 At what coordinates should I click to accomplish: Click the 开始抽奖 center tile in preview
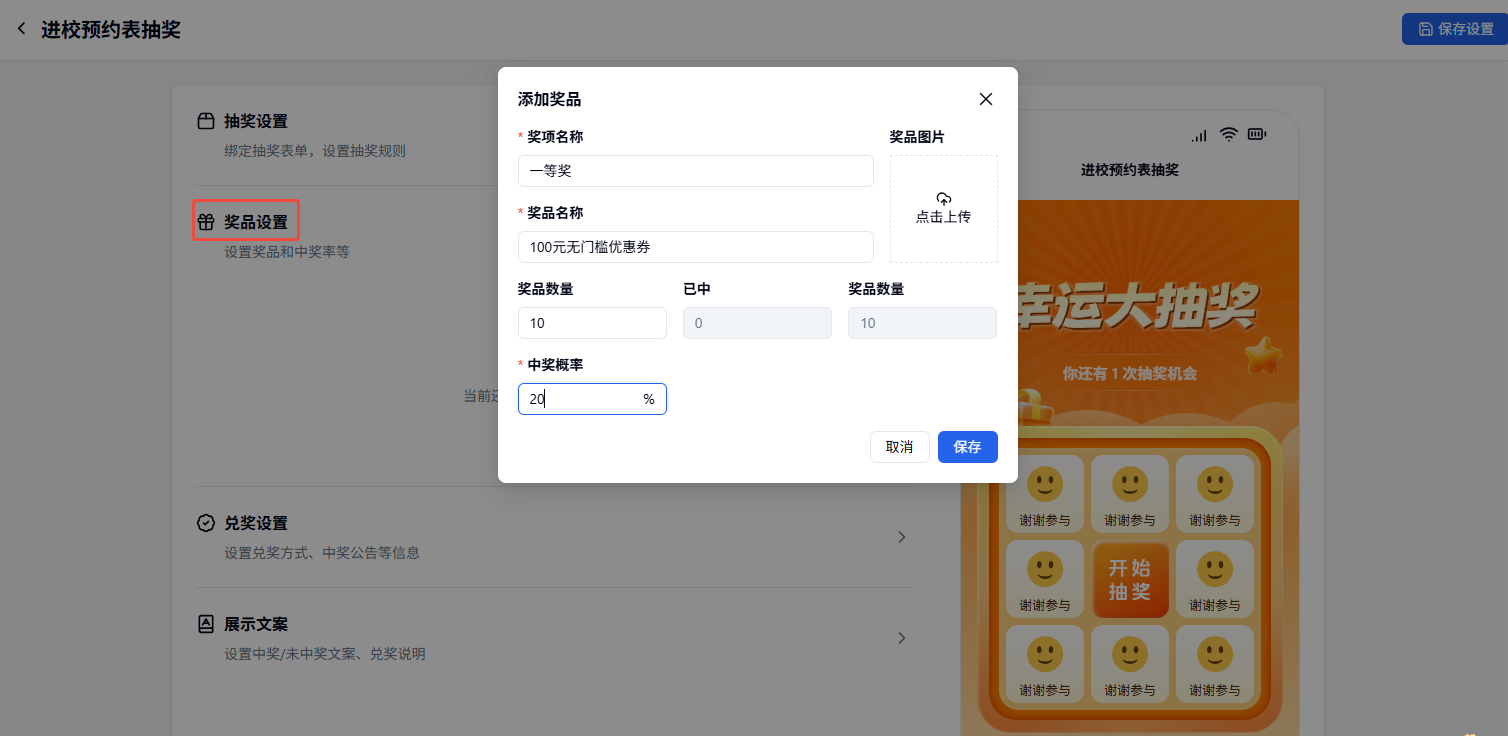[1129, 580]
